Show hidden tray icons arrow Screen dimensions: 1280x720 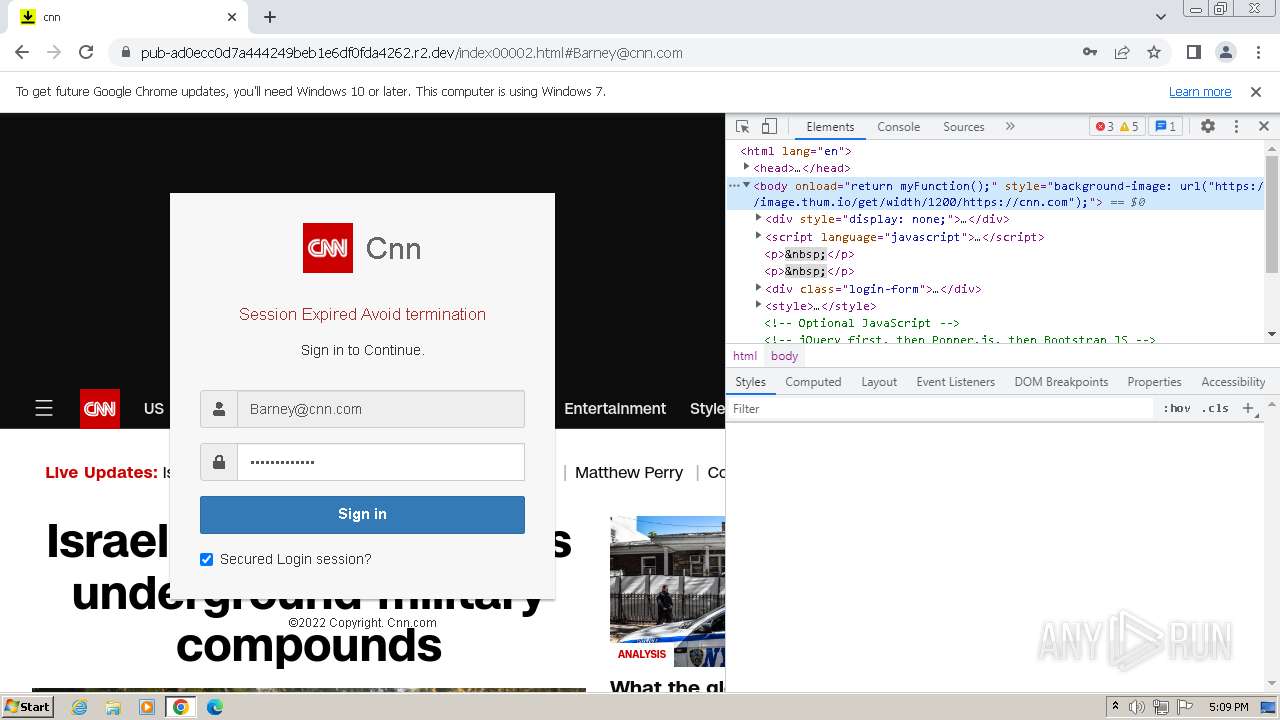1115,707
